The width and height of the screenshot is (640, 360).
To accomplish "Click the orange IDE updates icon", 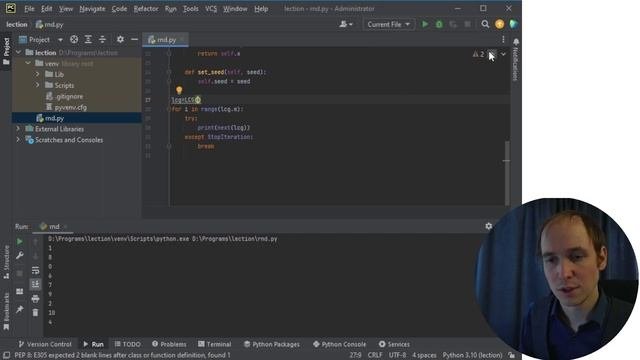I will 500,24.
